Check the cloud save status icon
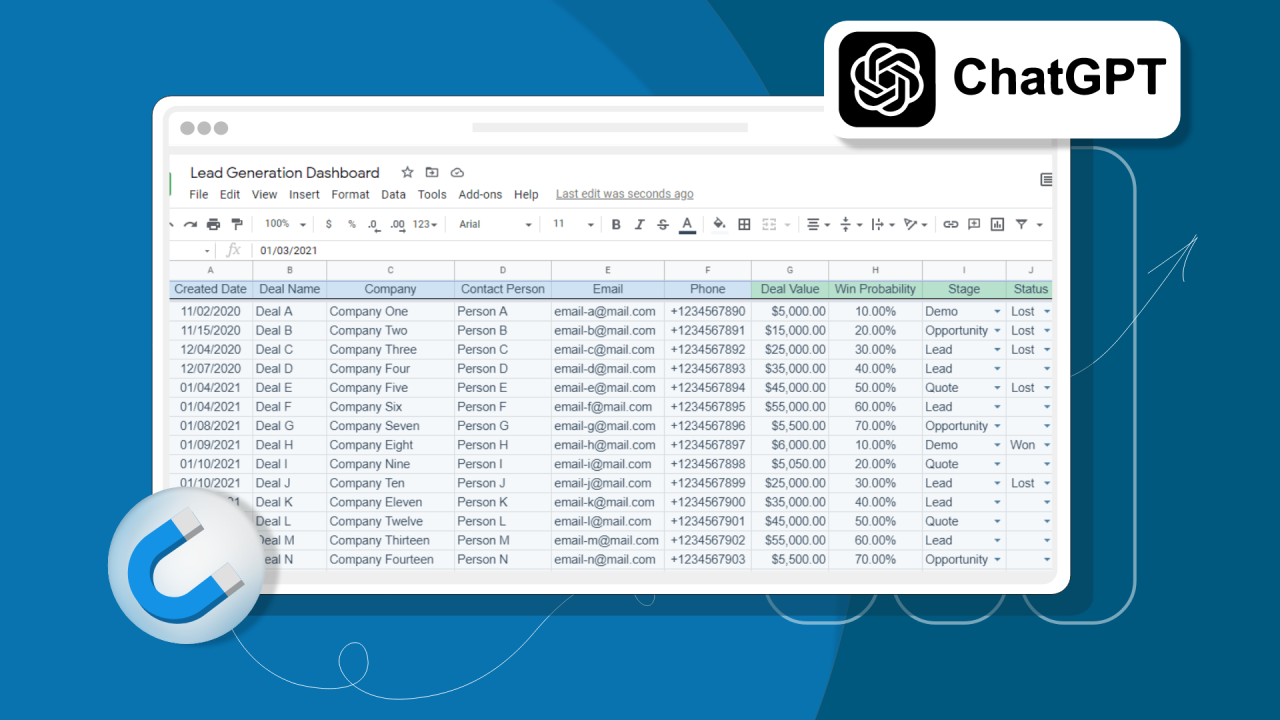The image size is (1280, 720). (x=457, y=172)
